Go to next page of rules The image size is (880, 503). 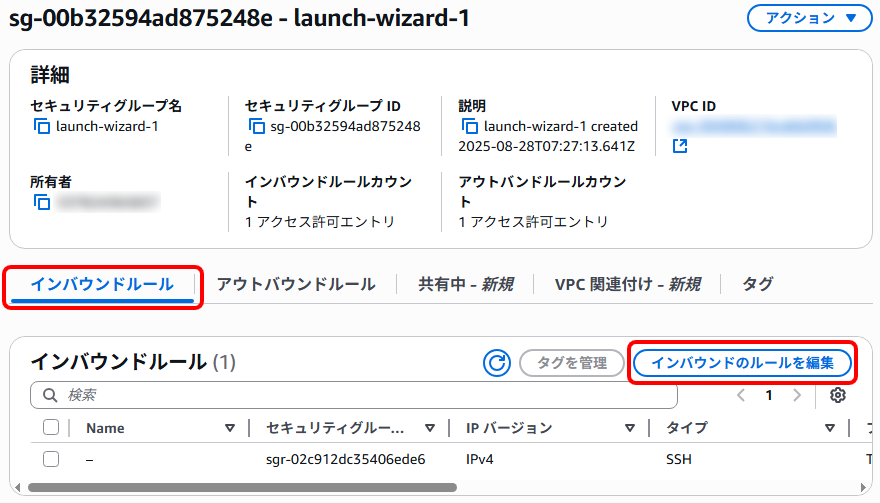[x=797, y=395]
